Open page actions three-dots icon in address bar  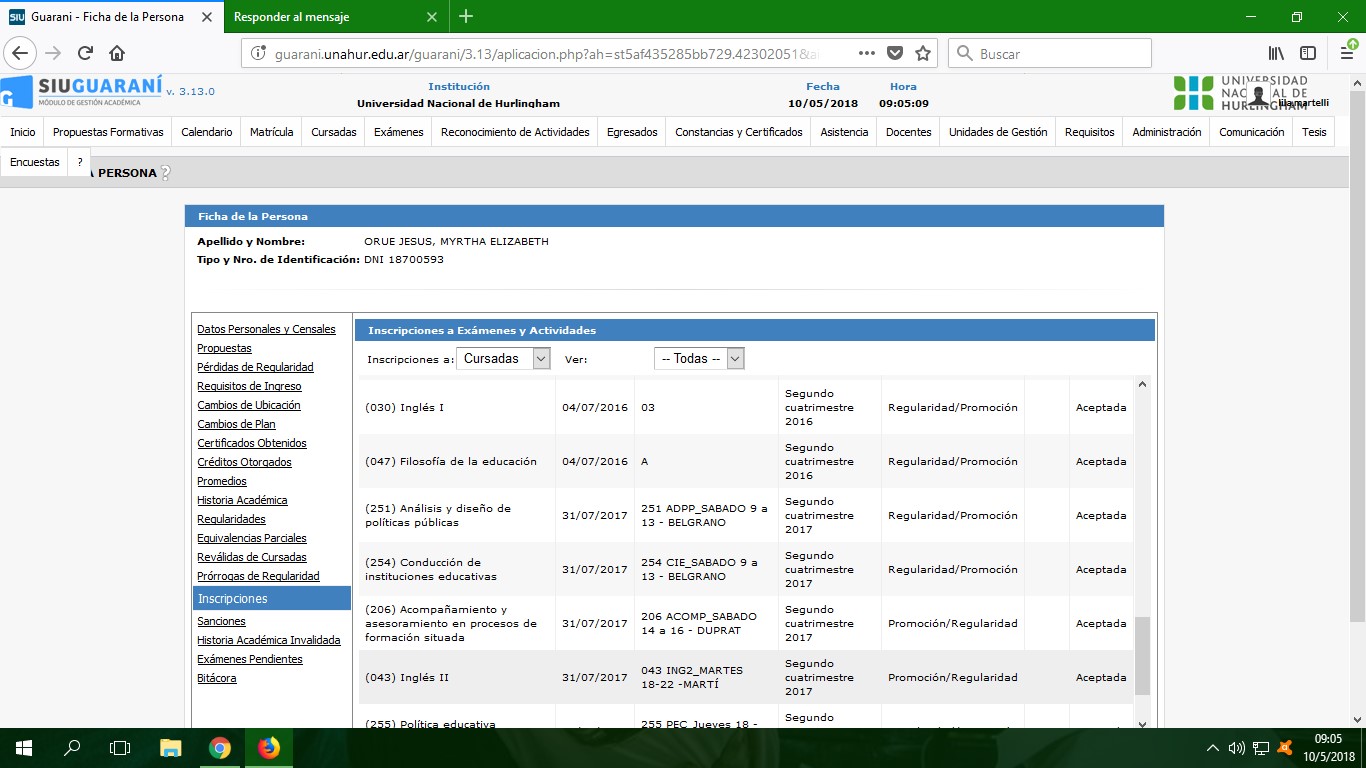coord(867,53)
